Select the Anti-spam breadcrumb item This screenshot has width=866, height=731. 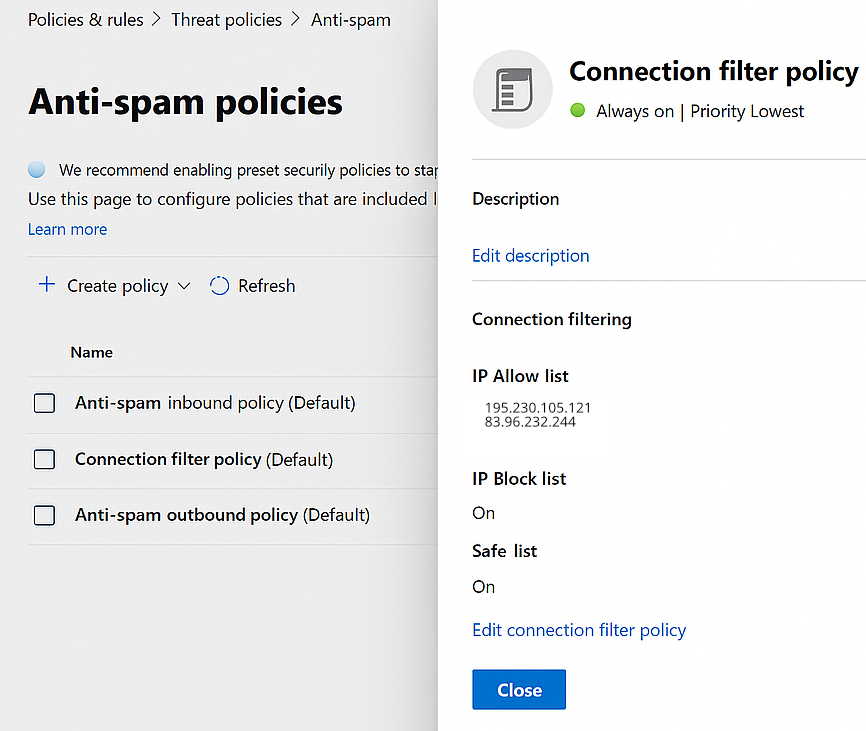tap(351, 20)
